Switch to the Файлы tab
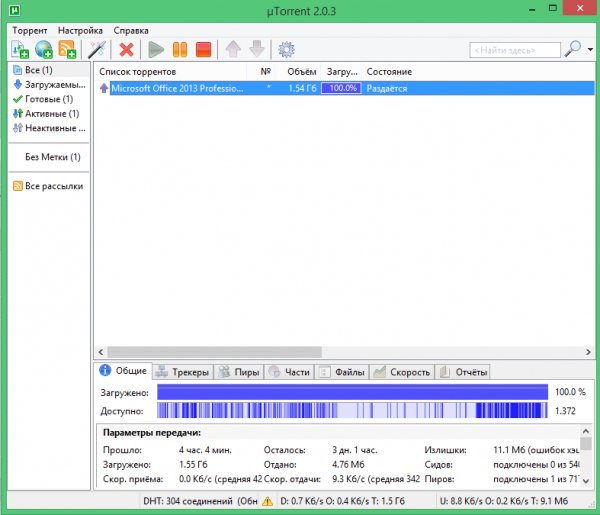Image resolution: width=600 pixels, height=515 pixels. [342, 372]
